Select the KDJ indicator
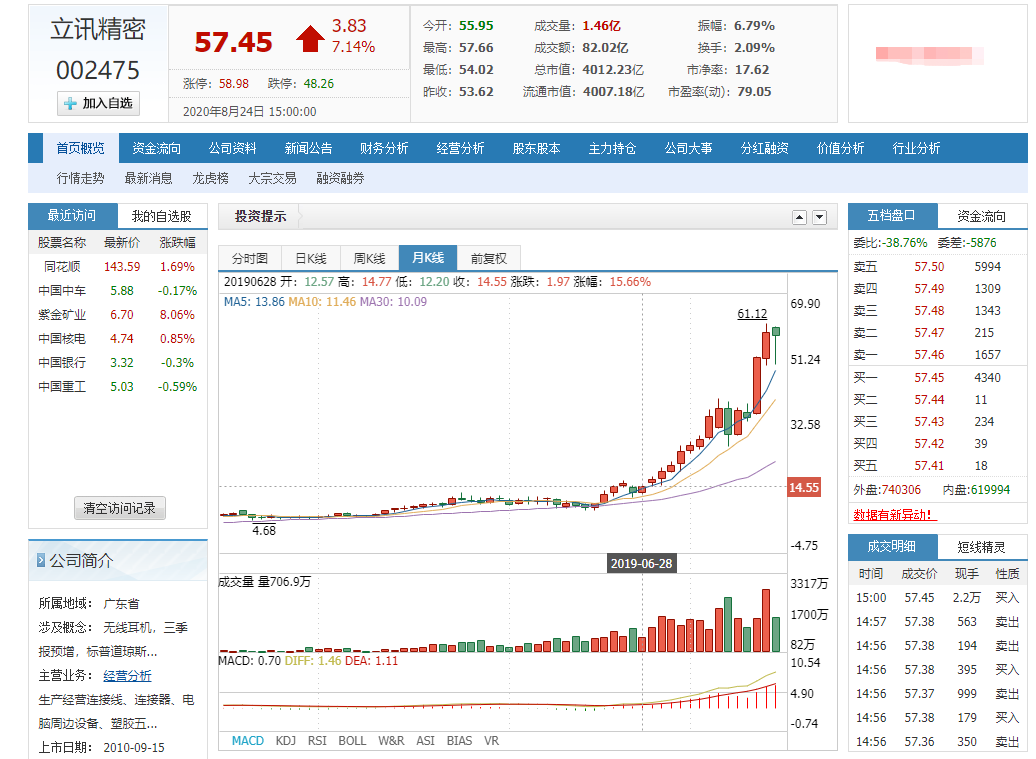This screenshot has width=1036, height=759. coord(285,741)
